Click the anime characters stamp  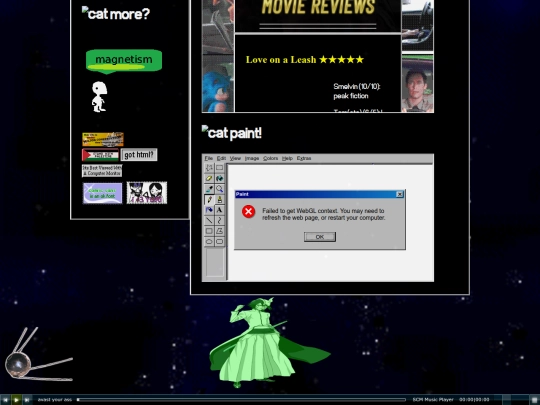(x=147, y=193)
